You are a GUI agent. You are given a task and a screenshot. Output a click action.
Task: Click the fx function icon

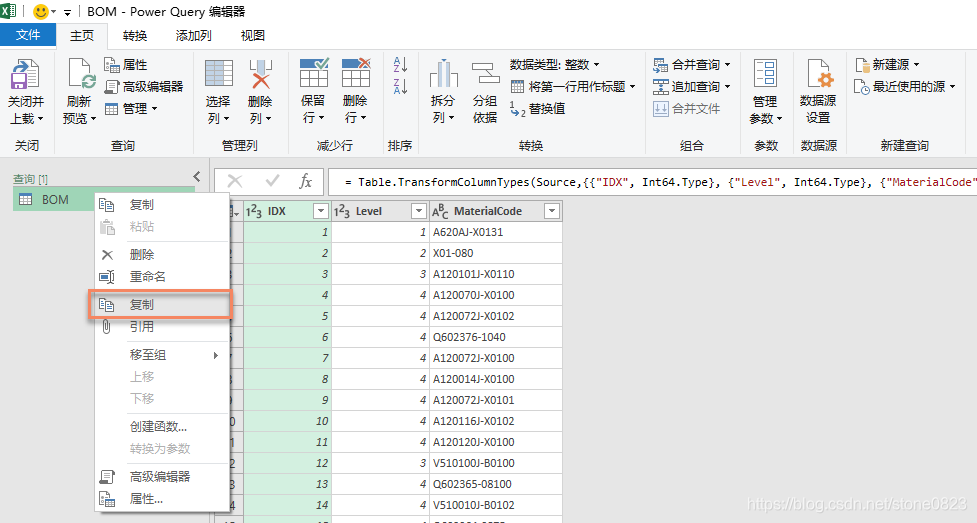[x=305, y=181]
